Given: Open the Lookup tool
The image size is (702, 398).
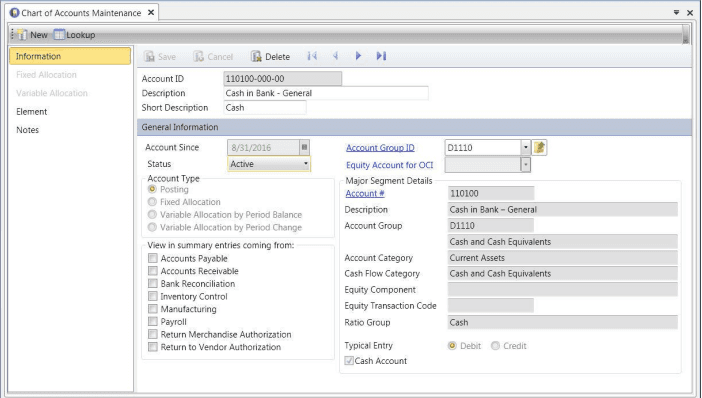Looking at the screenshot, I should [74, 34].
